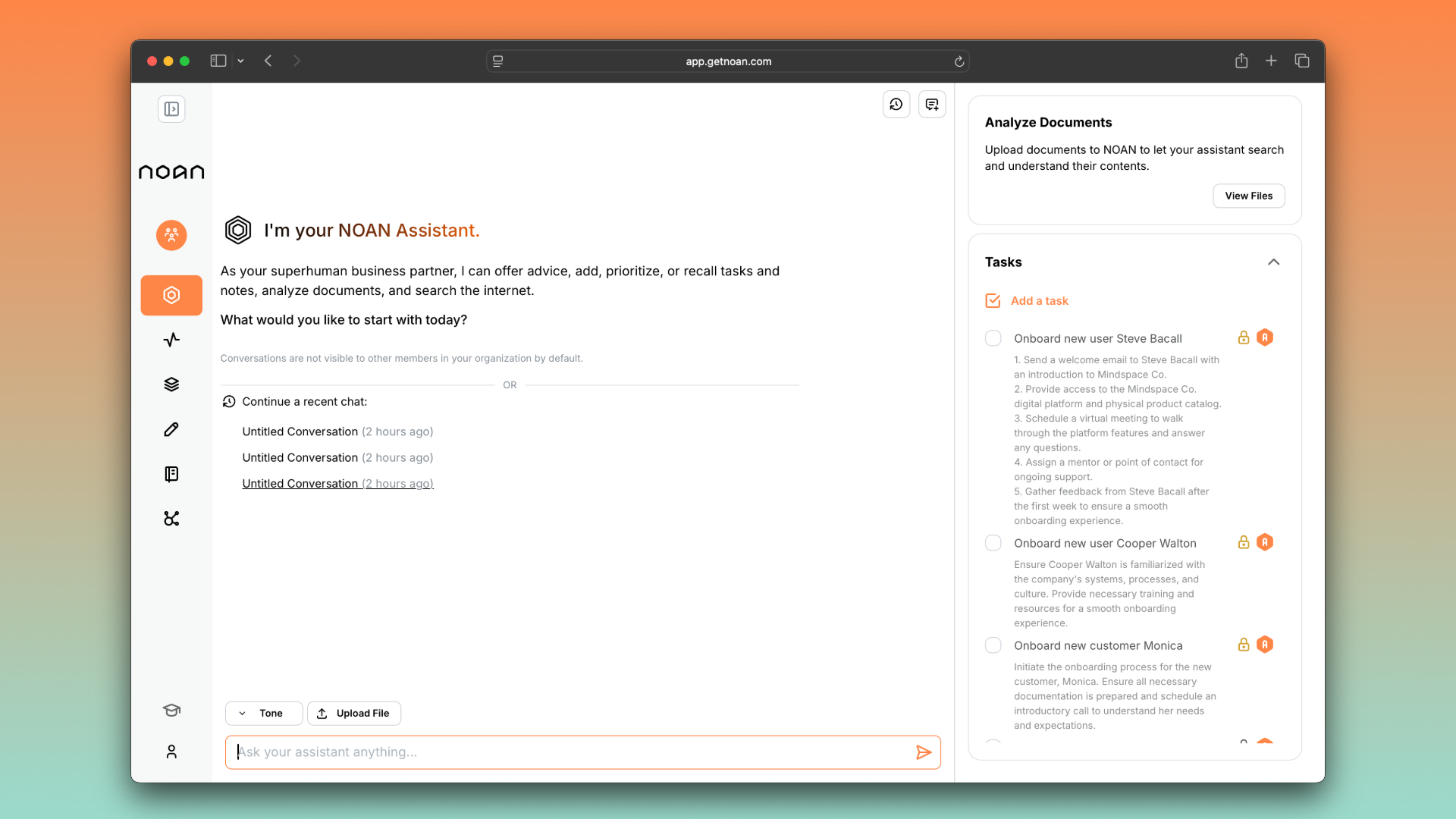Click lock icon on Cooper Walton task

coord(1244,542)
